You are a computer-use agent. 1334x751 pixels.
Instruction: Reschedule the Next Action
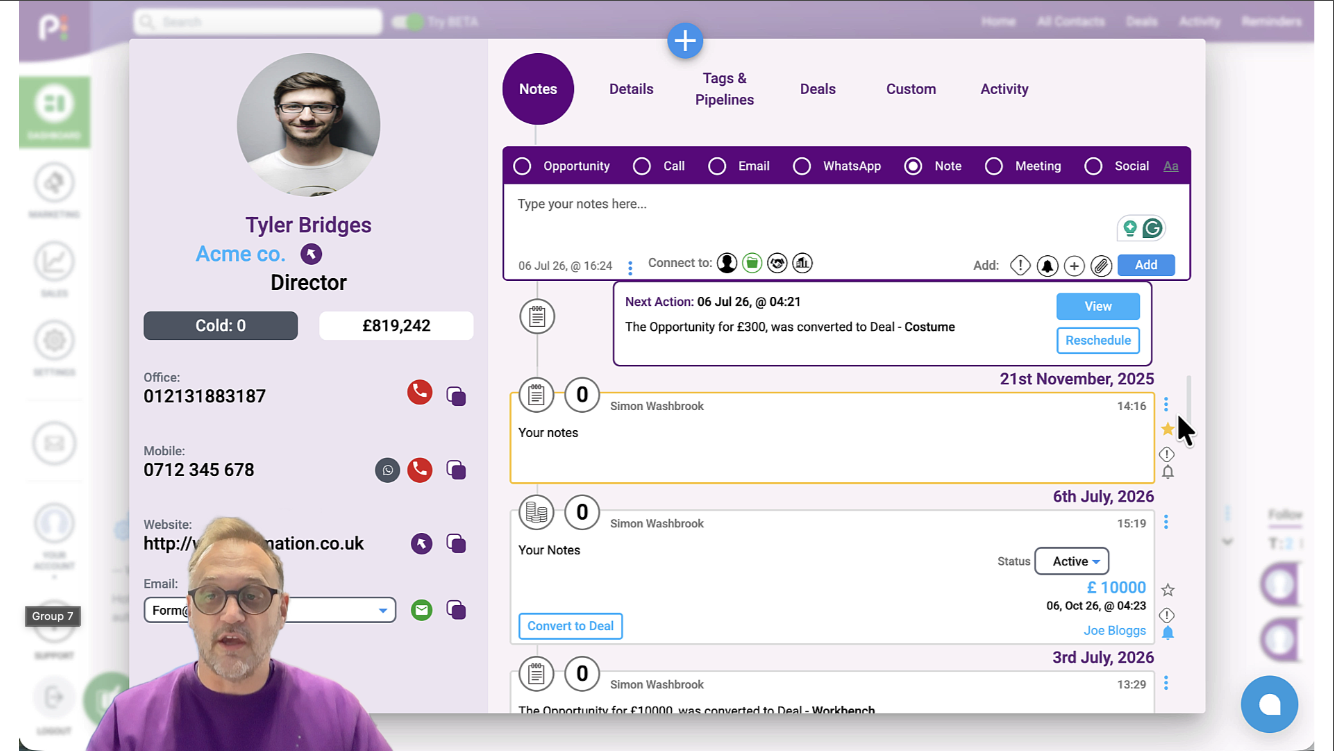pyautogui.click(x=1098, y=340)
